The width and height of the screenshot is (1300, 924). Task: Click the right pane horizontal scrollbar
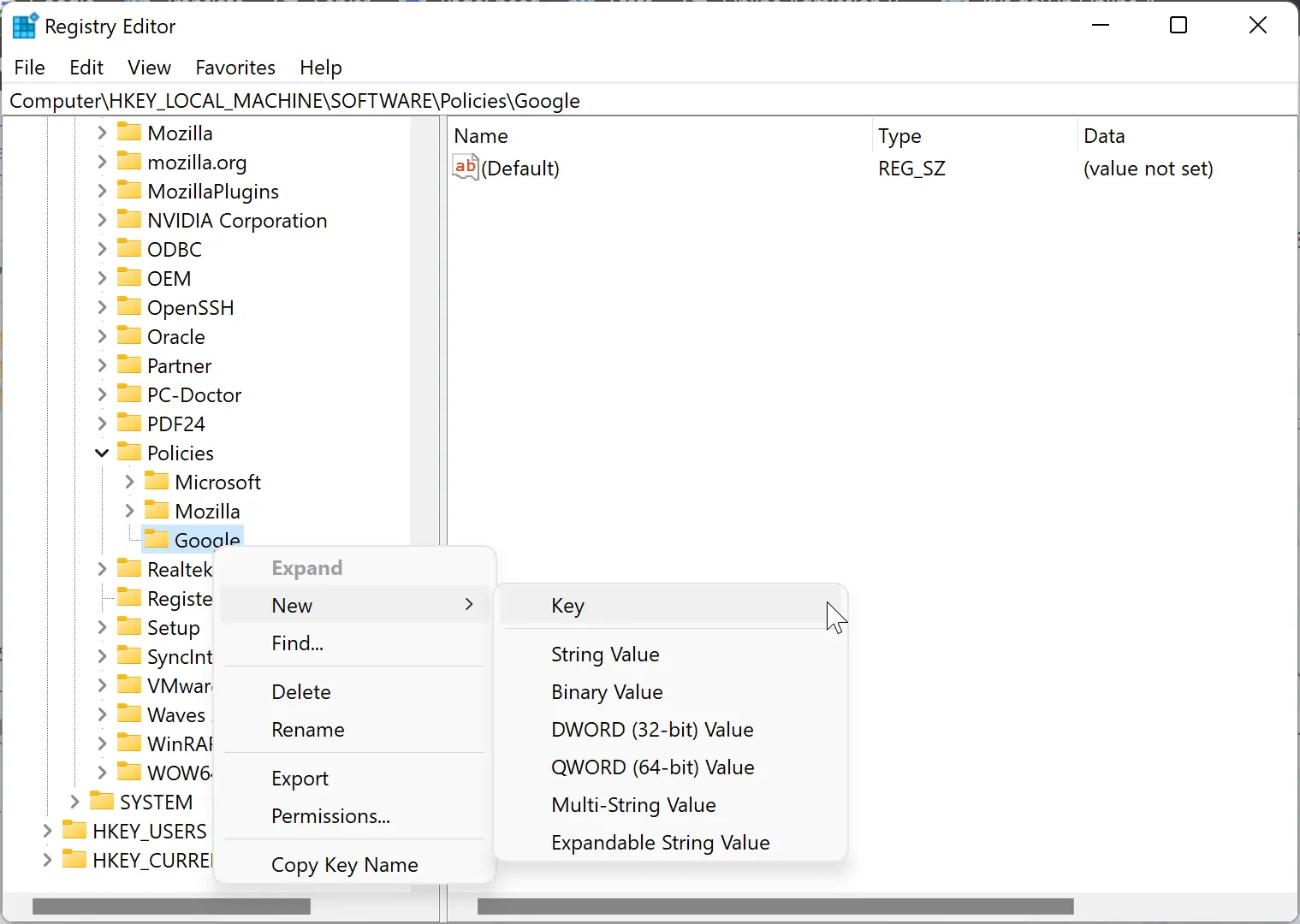[x=775, y=906]
